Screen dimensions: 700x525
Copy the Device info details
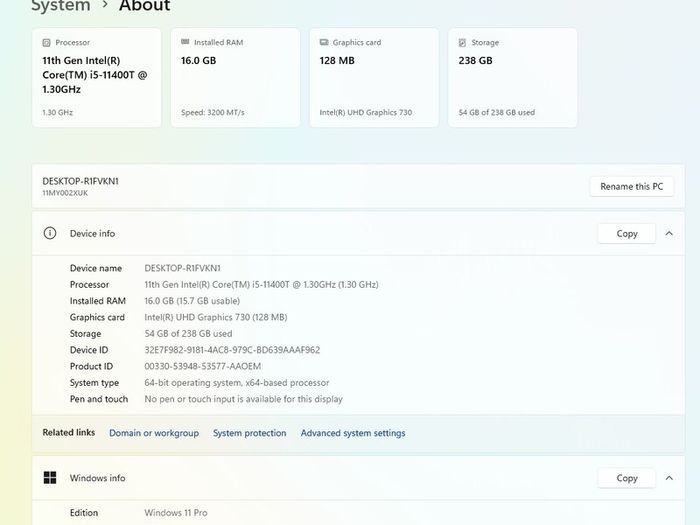coord(626,233)
